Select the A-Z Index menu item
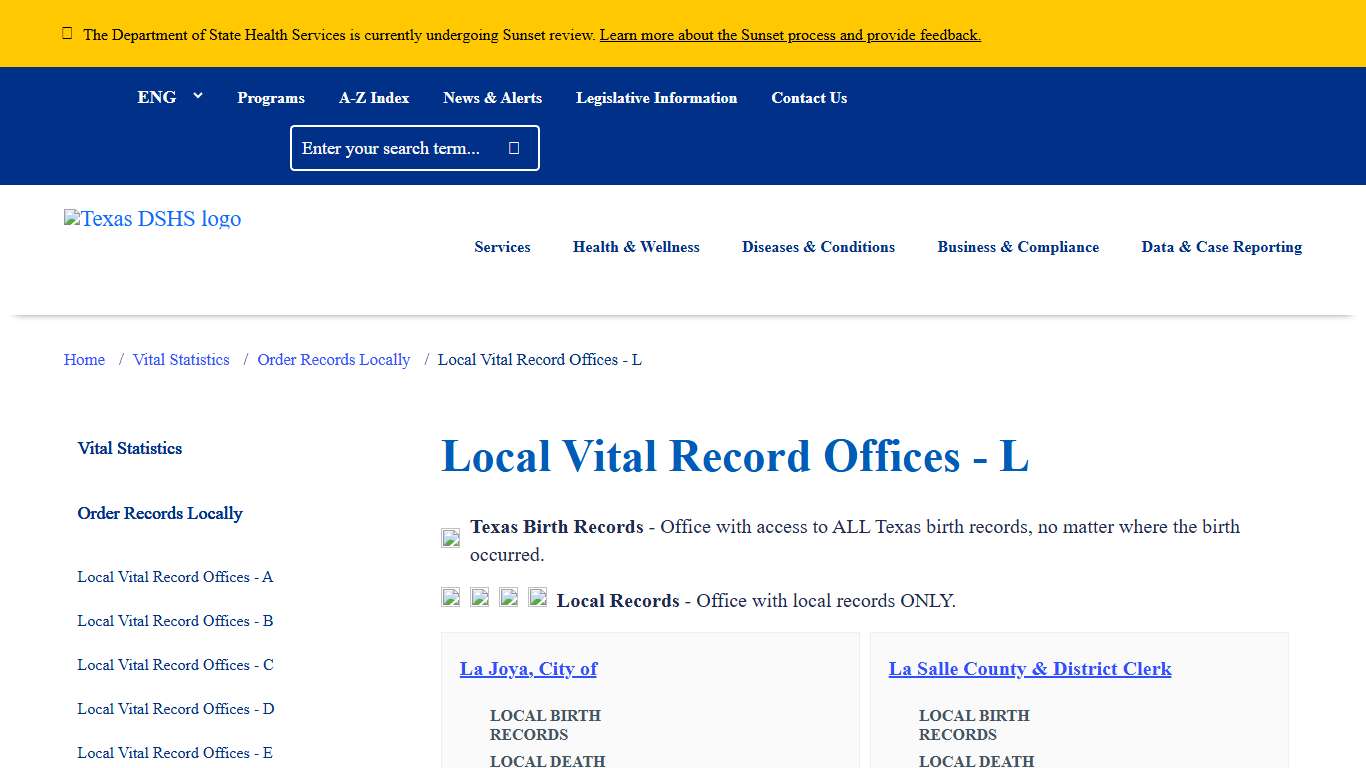 [374, 97]
